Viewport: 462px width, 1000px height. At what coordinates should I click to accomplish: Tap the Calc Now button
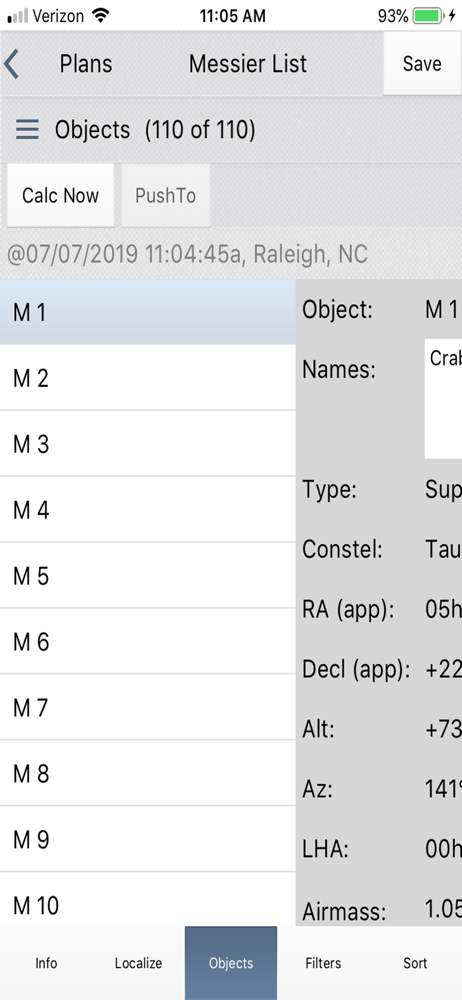61,195
